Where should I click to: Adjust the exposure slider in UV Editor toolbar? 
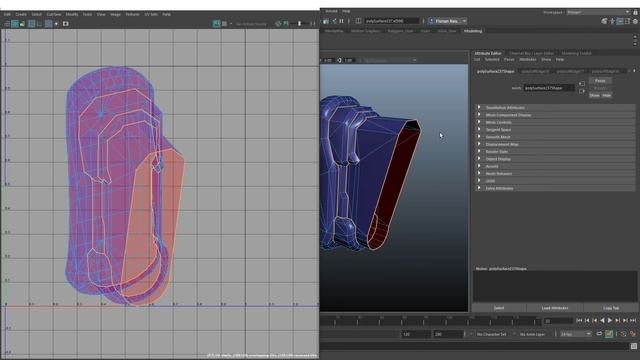(299, 24)
